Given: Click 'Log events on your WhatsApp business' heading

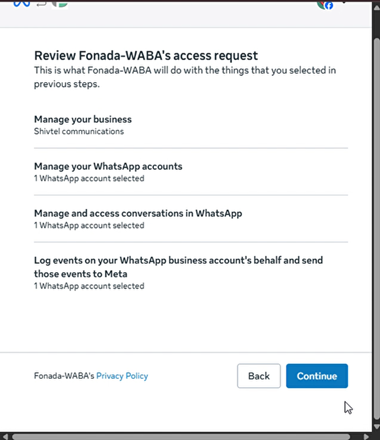Looking at the screenshot, I should (178, 267).
